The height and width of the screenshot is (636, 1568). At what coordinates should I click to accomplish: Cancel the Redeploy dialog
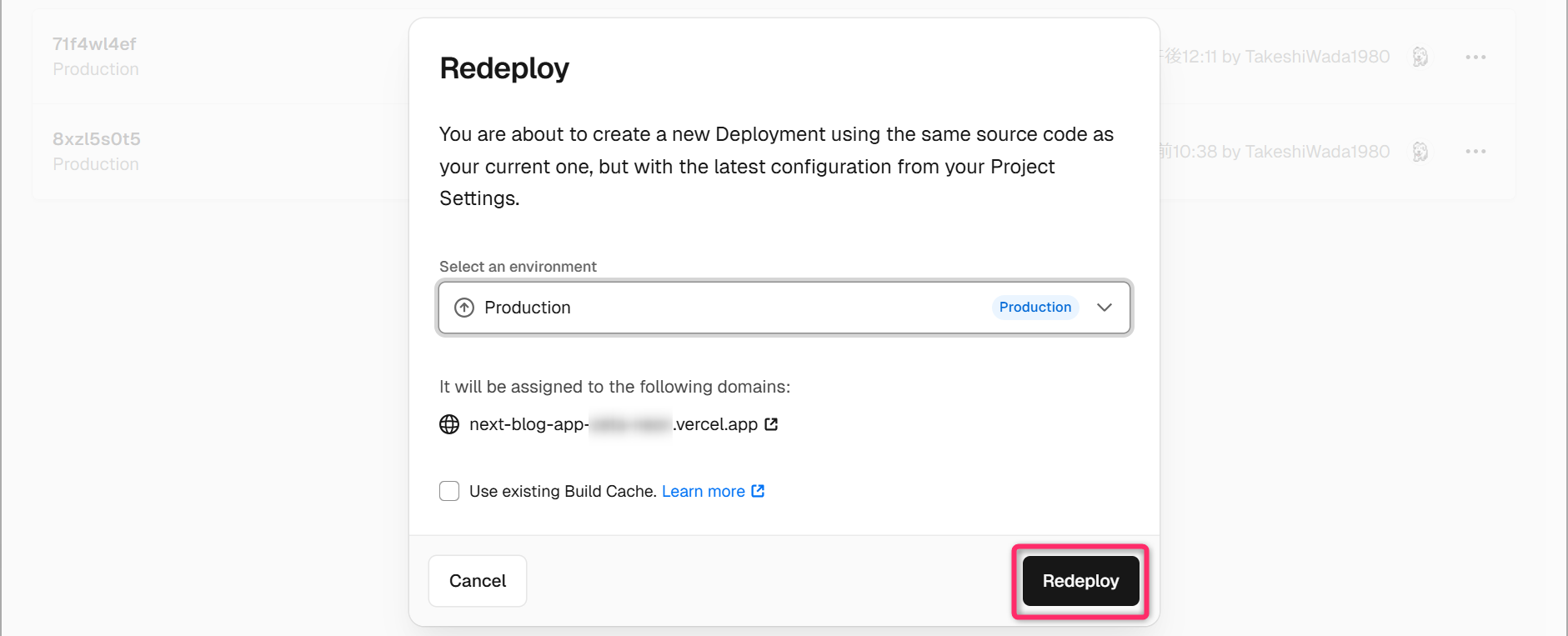(x=478, y=581)
